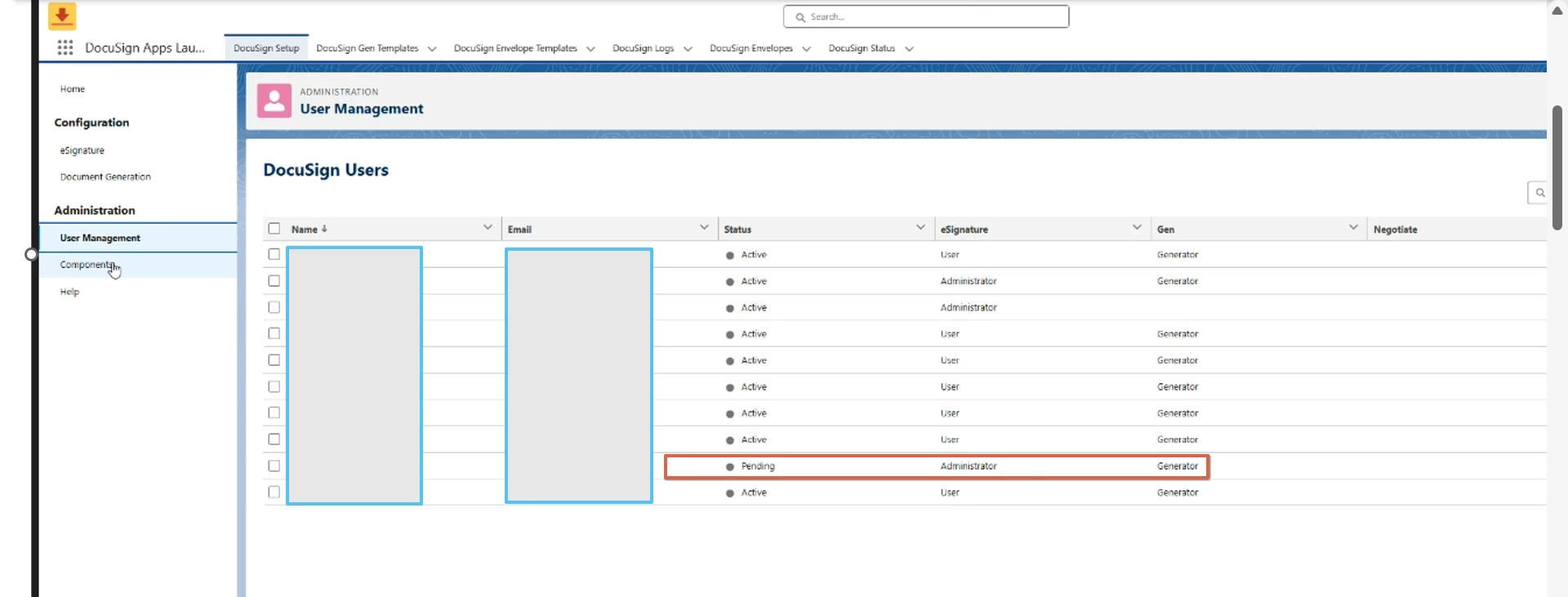Image resolution: width=1568 pixels, height=597 pixels.
Task: Click the eSignature column header label
Action: [x=964, y=229]
